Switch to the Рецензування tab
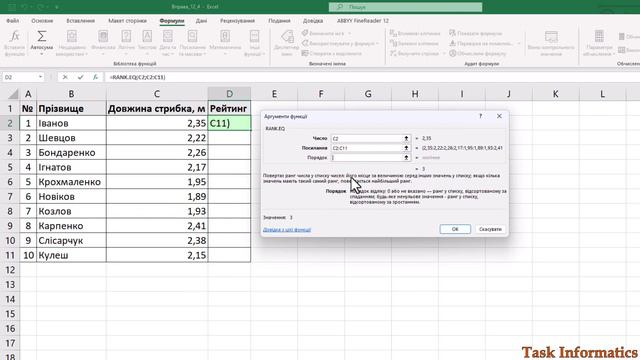 (237, 20)
